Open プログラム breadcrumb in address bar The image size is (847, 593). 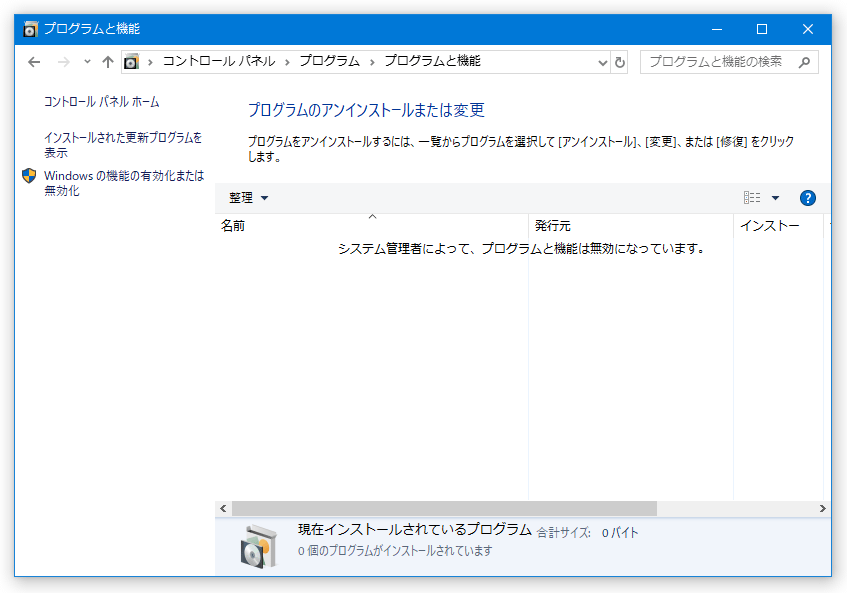coord(330,61)
